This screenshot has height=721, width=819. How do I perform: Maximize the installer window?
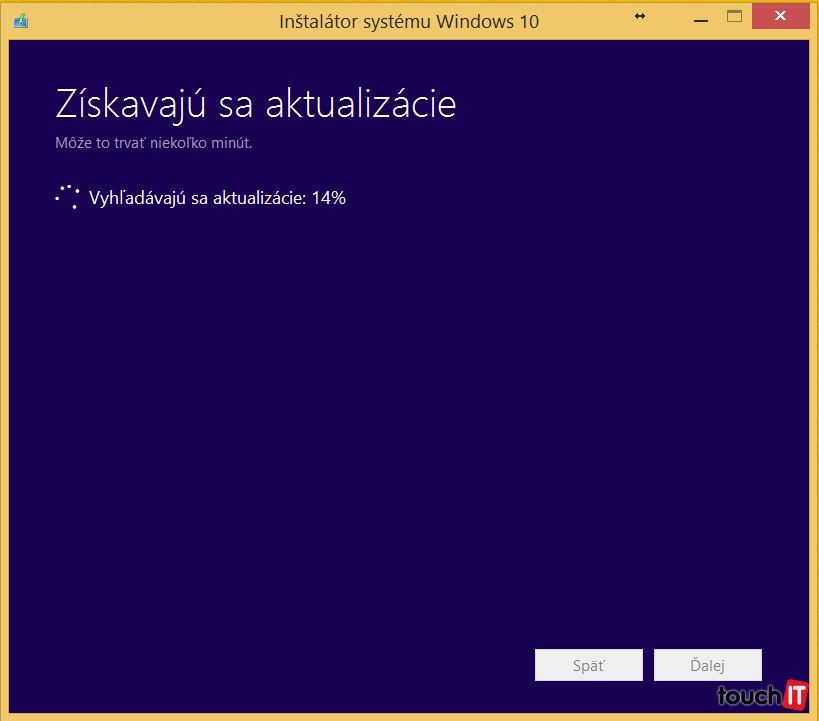(x=735, y=17)
